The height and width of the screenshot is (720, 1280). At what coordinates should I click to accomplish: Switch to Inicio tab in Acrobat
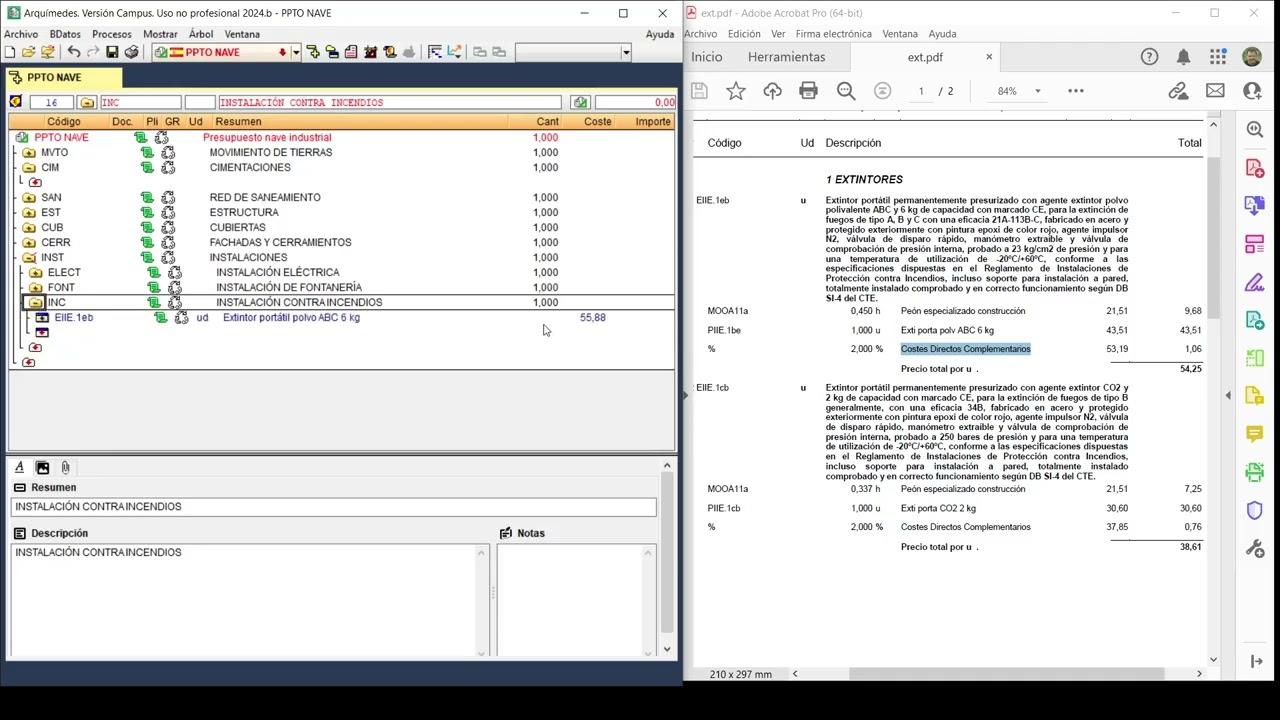tap(706, 57)
